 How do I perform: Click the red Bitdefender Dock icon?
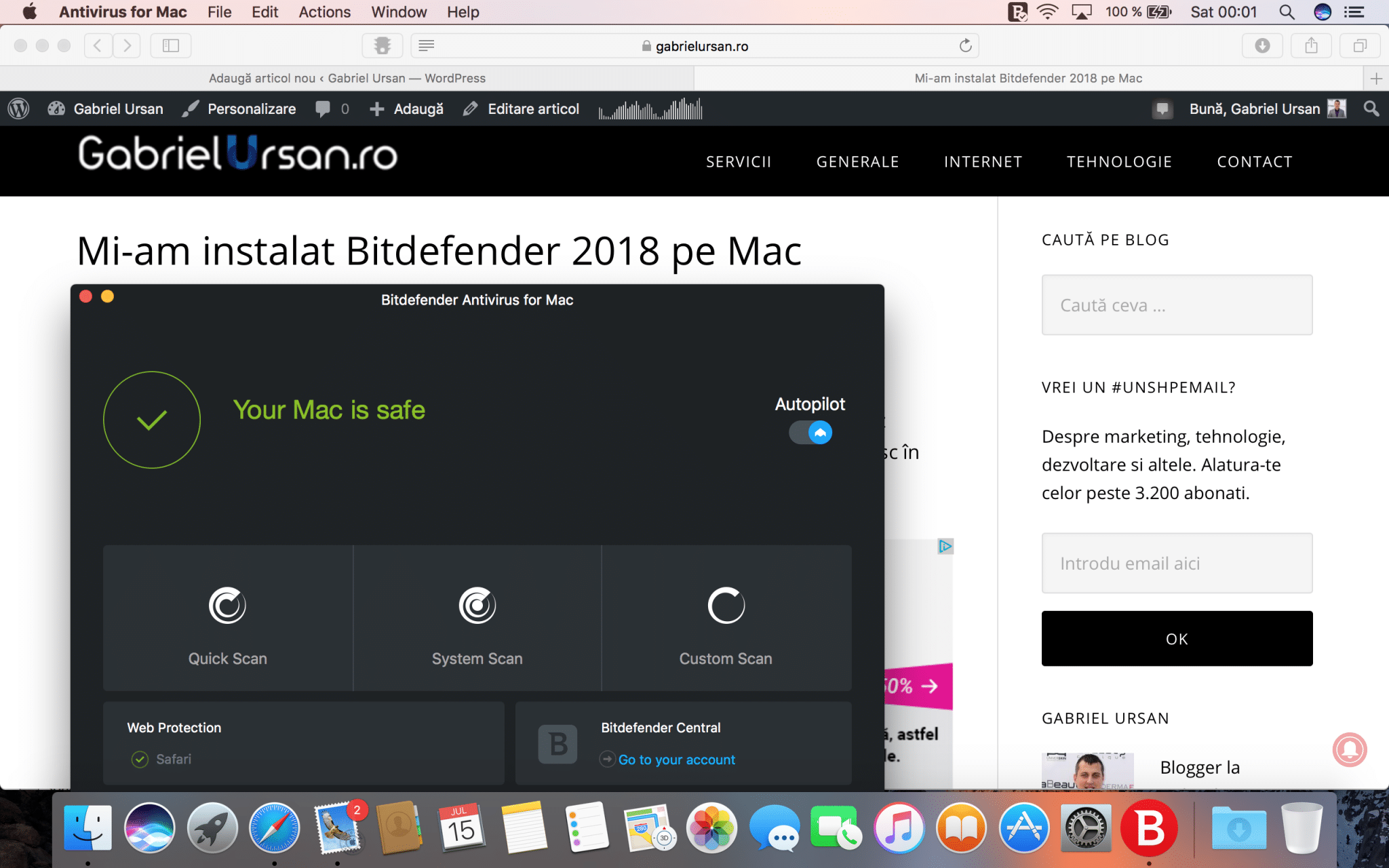tap(1149, 828)
